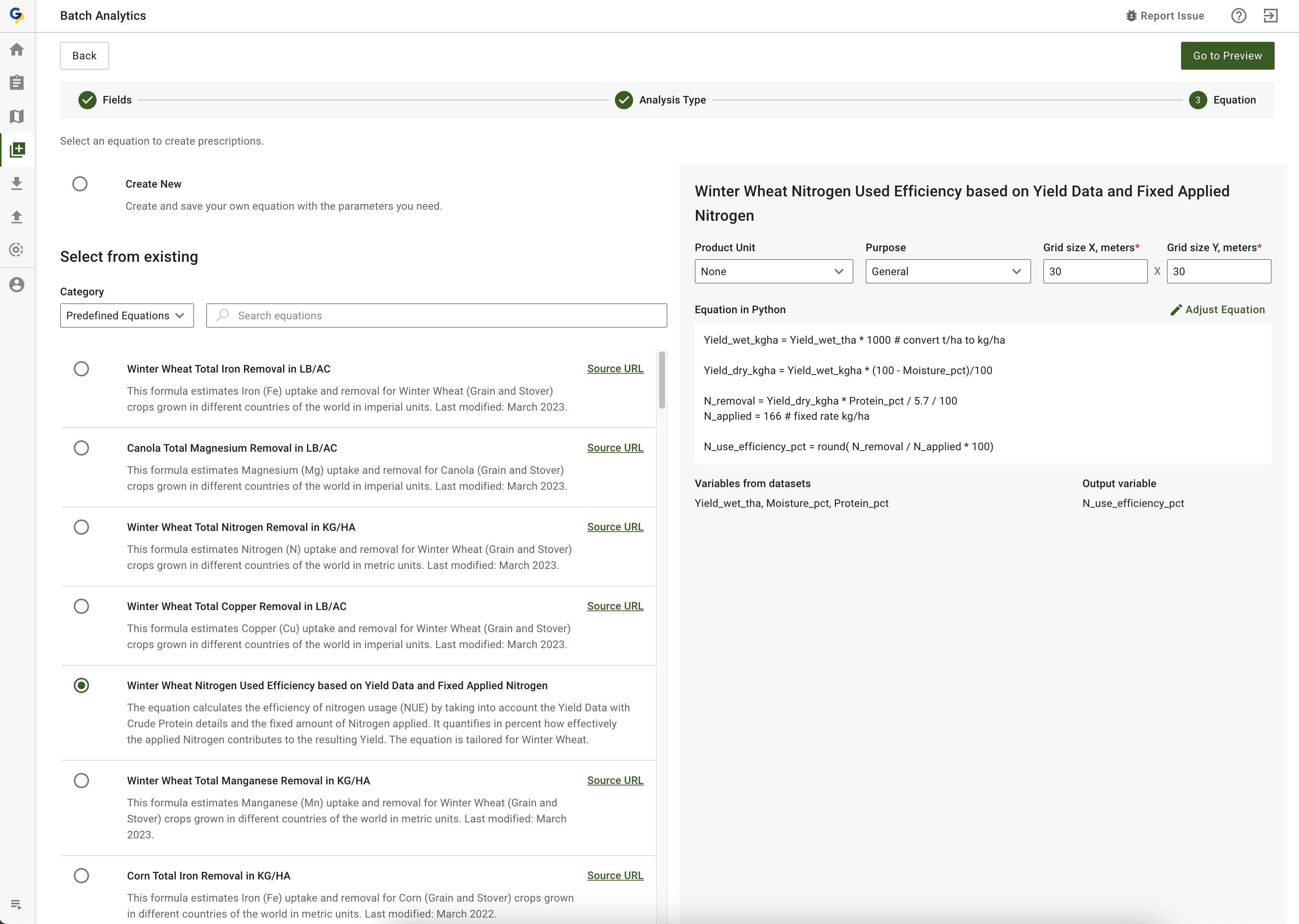This screenshot has height=924, width=1299.
Task: Open the clipboard icon in sidebar
Action: tap(17, 83)
